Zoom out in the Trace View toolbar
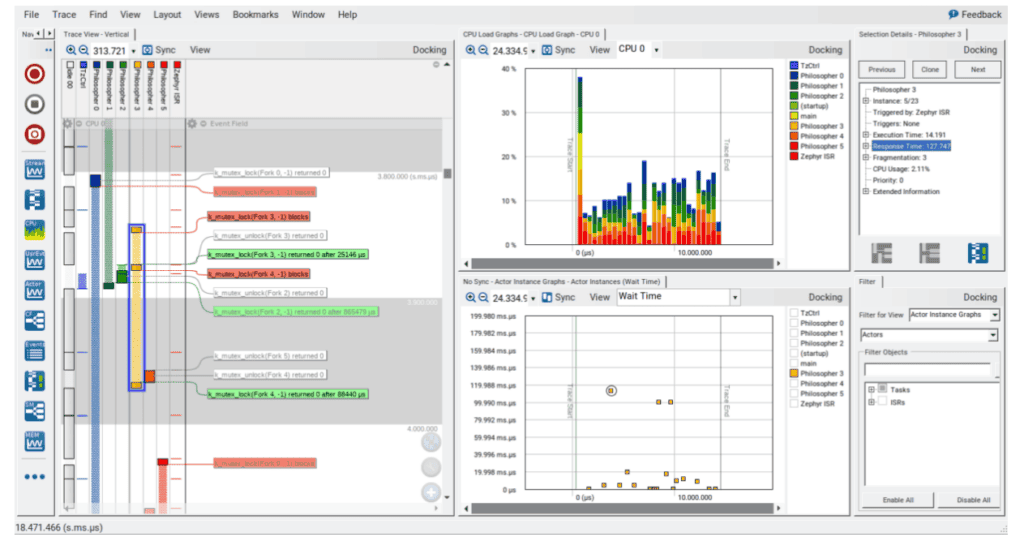 84,50
